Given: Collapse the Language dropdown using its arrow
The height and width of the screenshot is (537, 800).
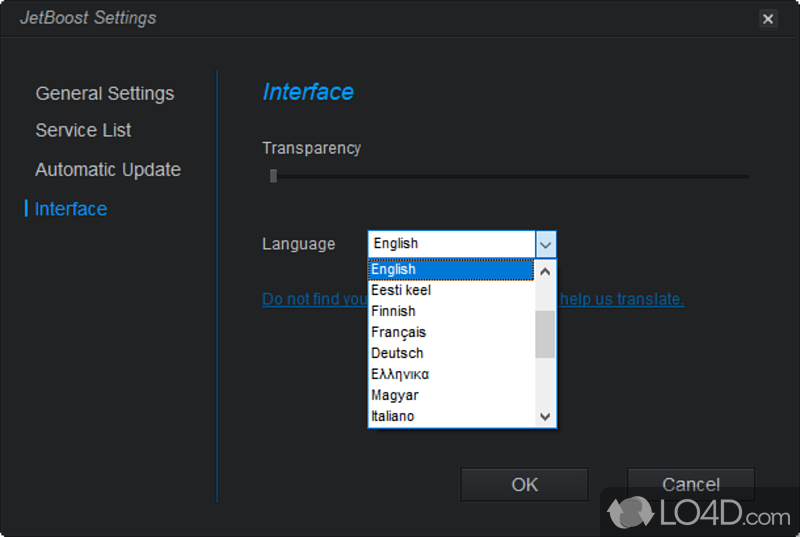Looking at the screenshot, I should point(545,244).
